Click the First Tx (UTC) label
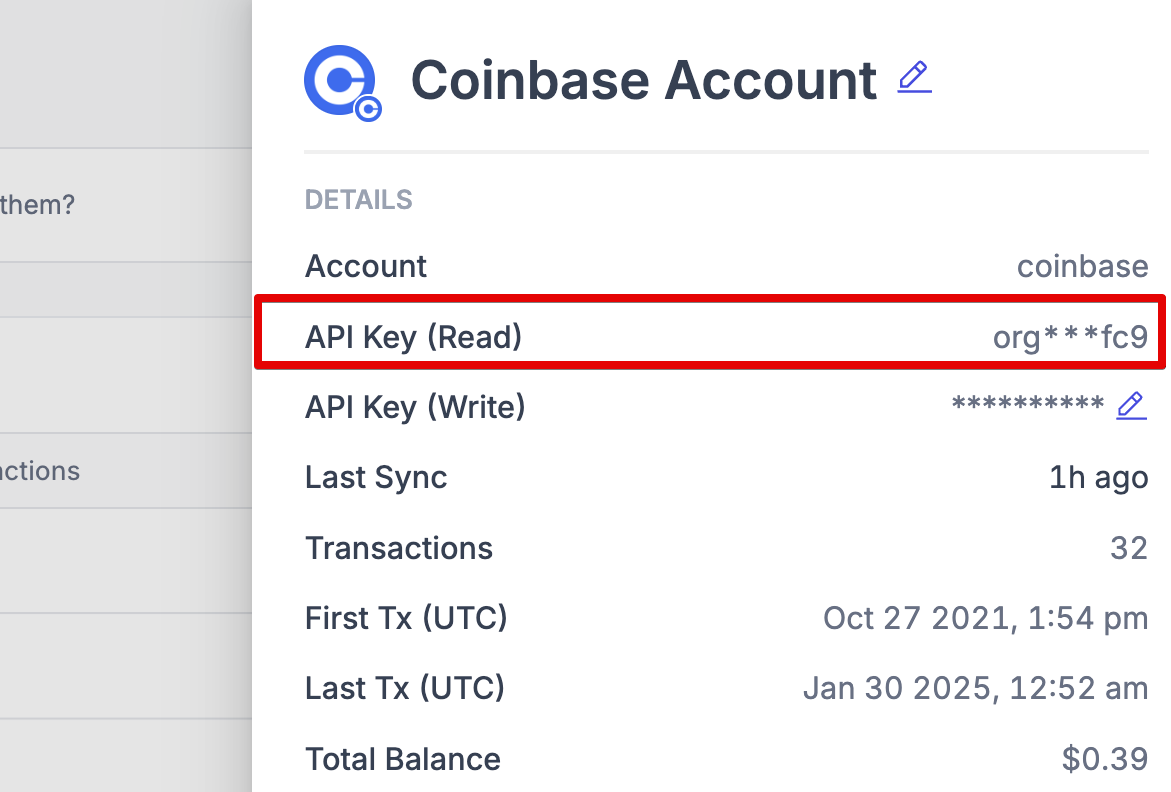The image size is (1171, 792). click(x=406, y=618)
